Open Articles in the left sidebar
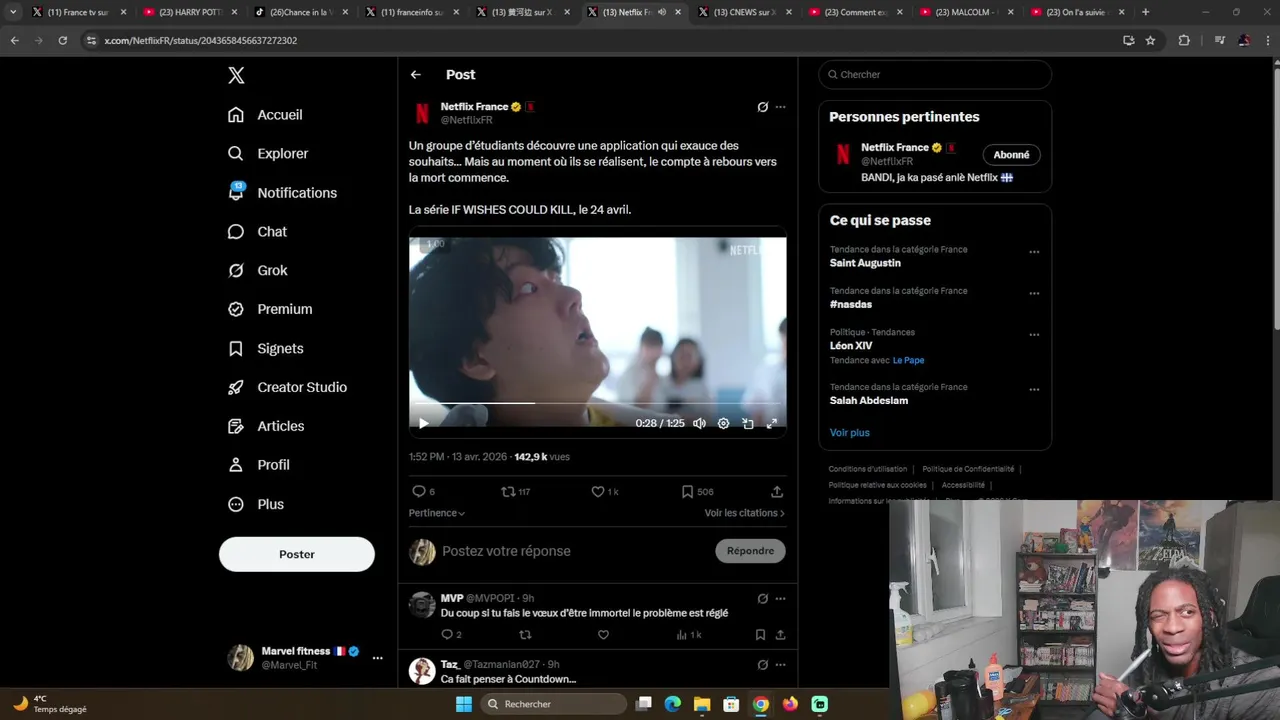This screenshot has height=720, width=1280. click(x=266, y=426)
